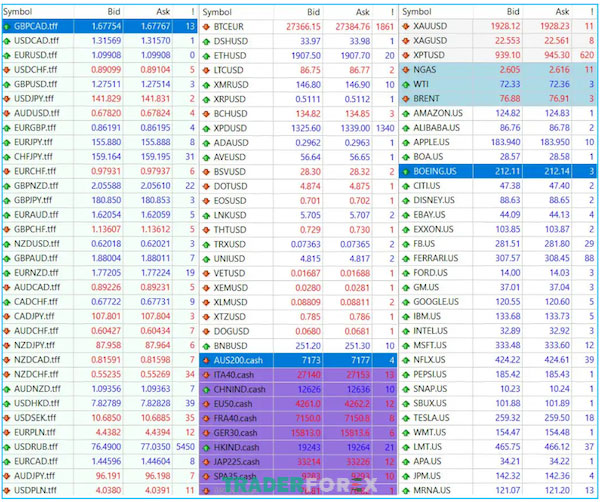The height and width of the screenshot is (502, 600).
Task: Select the GBPNZD.tff symbol
Action: (36, 186)
